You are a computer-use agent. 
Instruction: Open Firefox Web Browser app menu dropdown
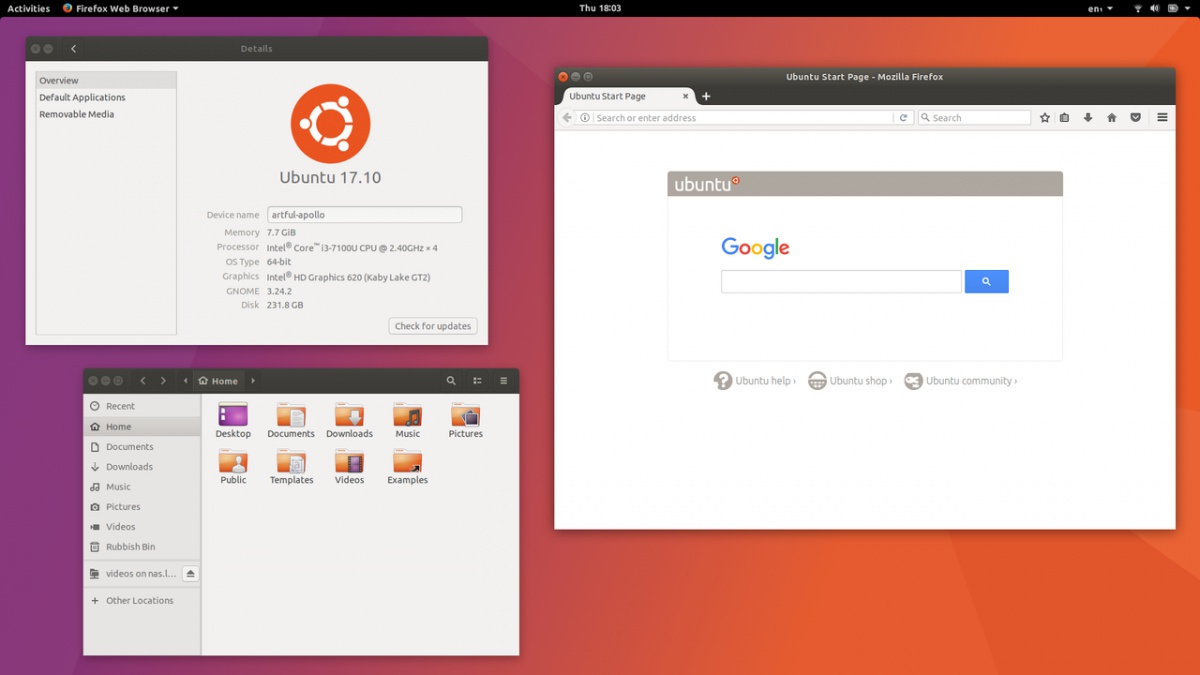point(120,8)
